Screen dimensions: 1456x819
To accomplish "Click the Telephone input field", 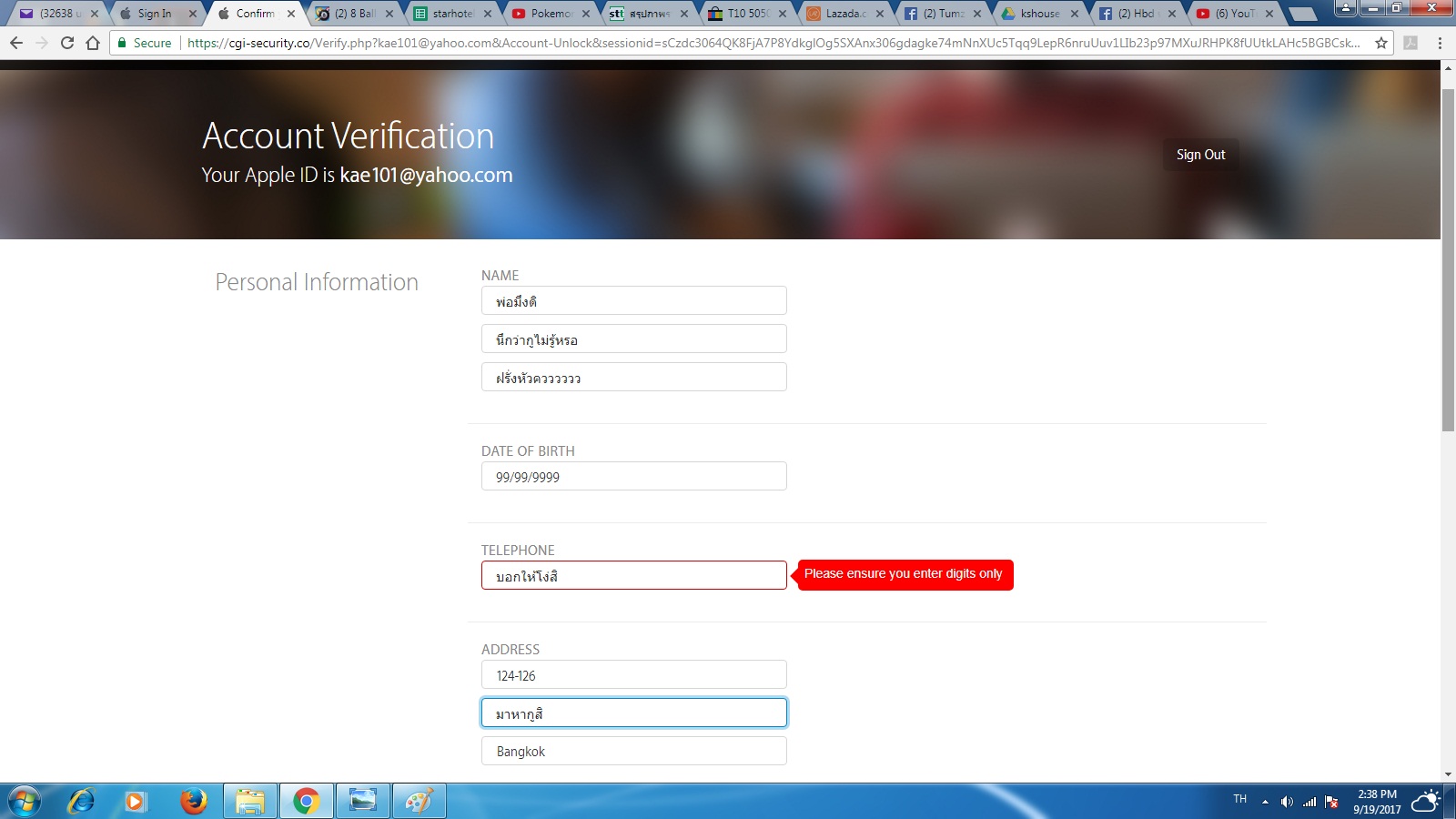I will [634, 576].
